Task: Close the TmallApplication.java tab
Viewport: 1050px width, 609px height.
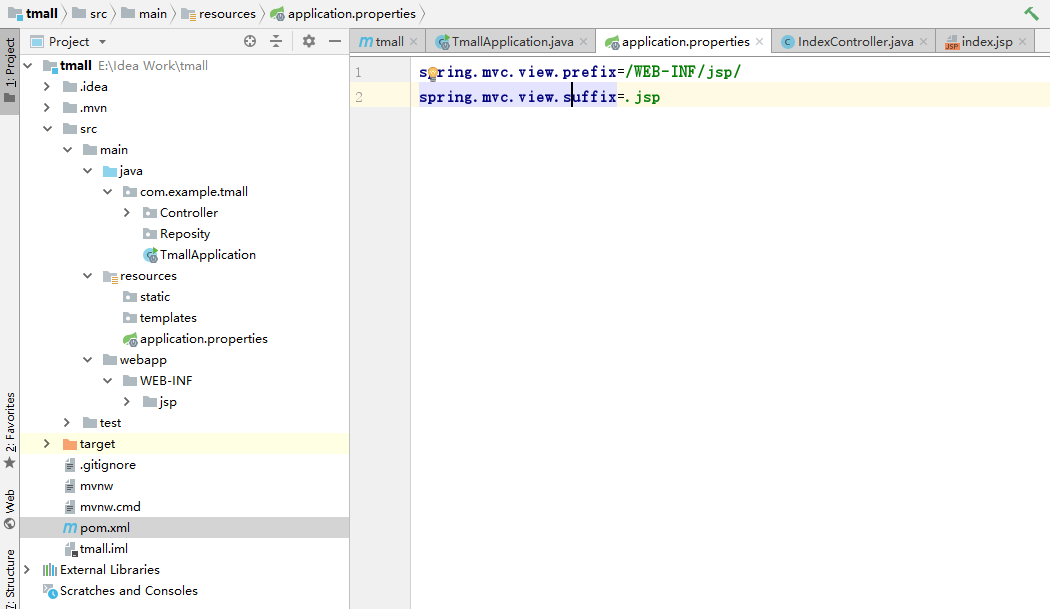Action: 584,42
